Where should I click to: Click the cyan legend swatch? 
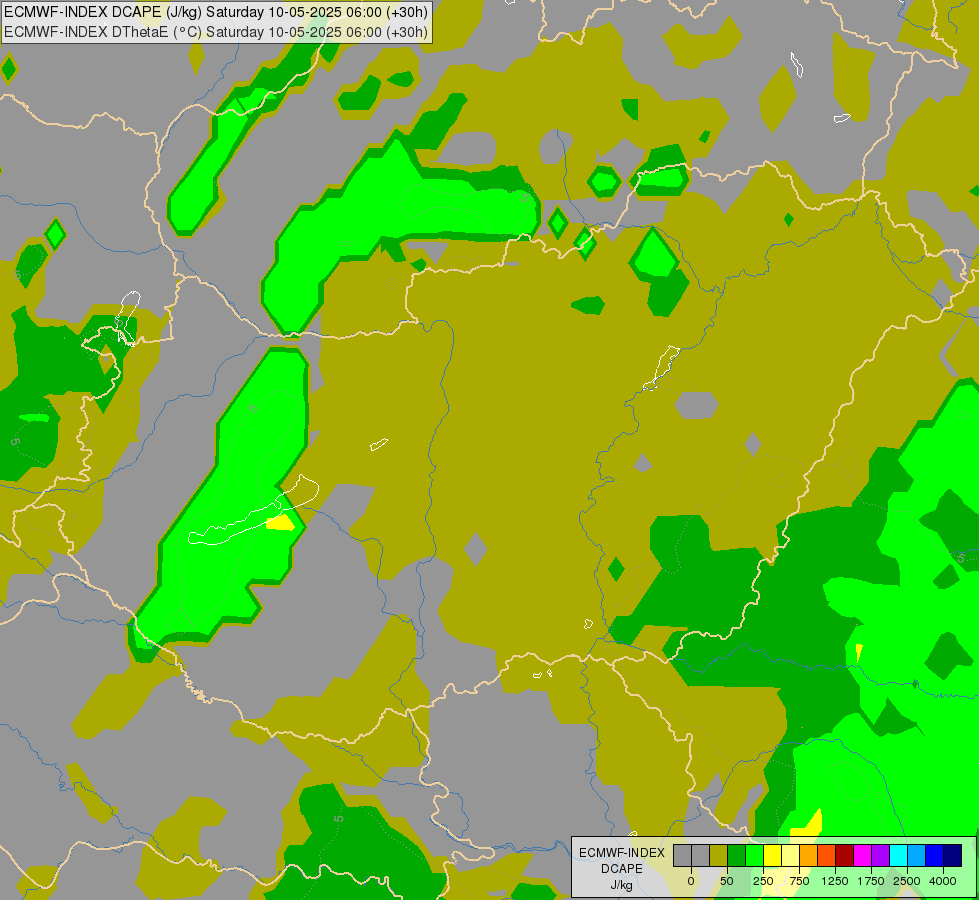898,856
